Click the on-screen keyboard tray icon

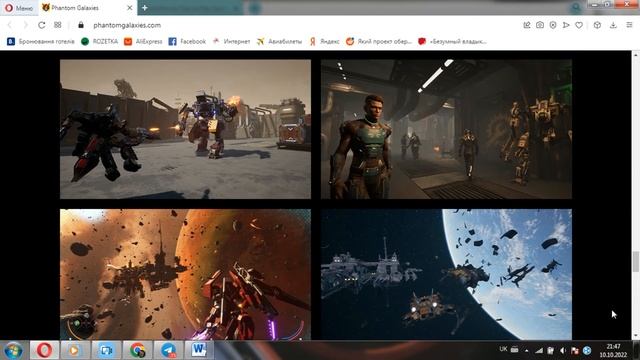(515, 349)
